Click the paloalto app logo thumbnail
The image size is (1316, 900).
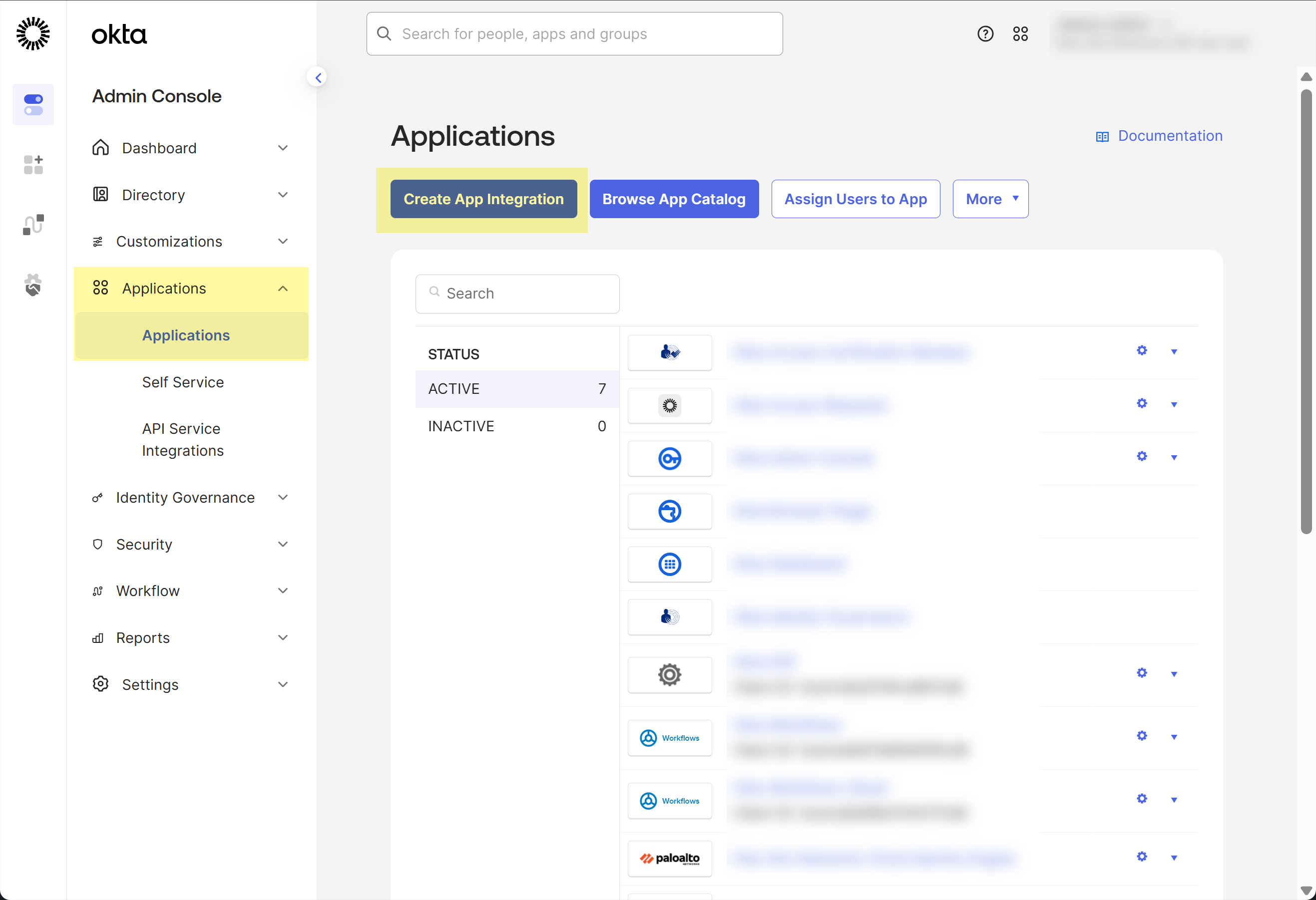(669, 858)
